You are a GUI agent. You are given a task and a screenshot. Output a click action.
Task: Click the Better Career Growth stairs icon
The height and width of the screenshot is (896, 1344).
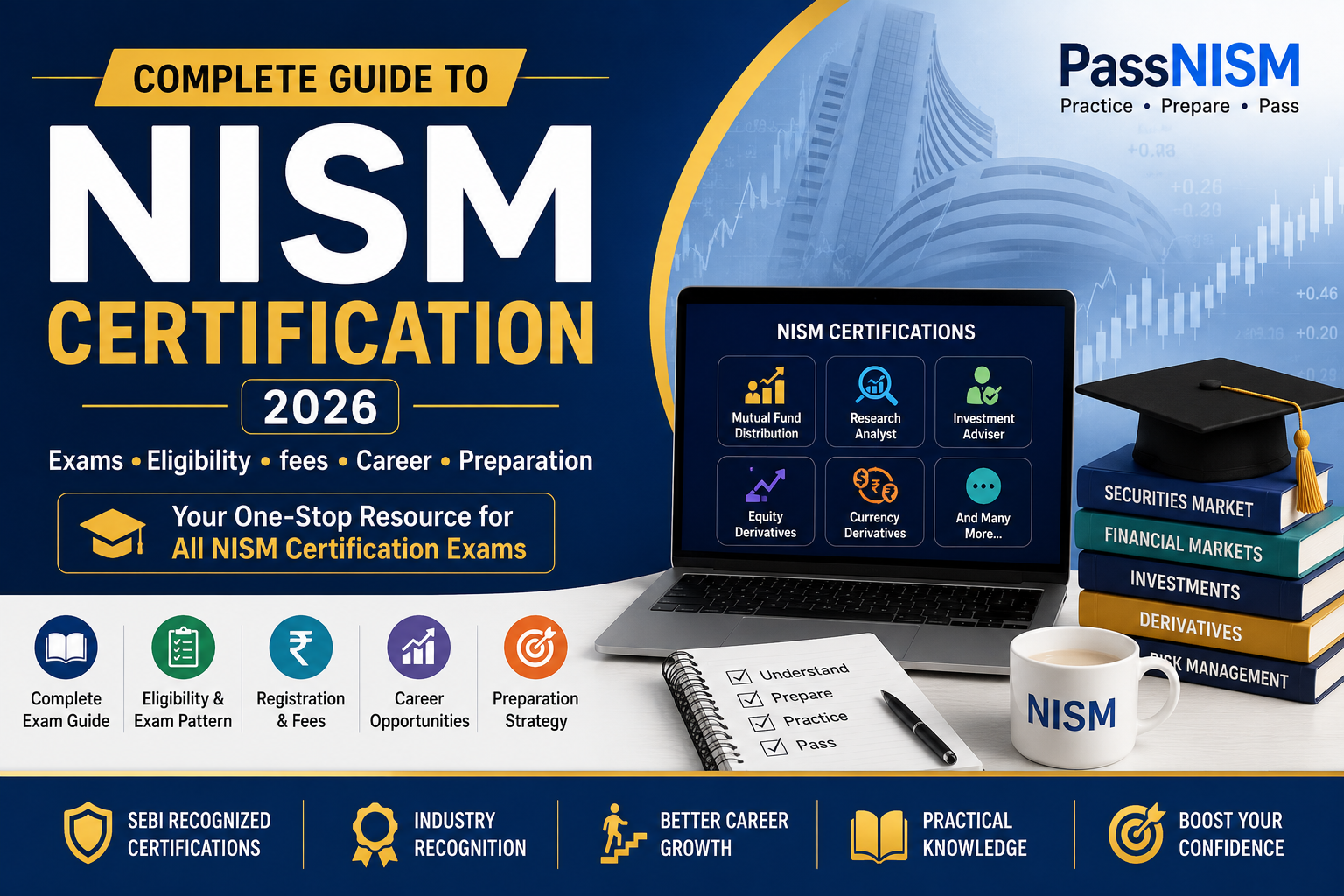click(624, 834)
